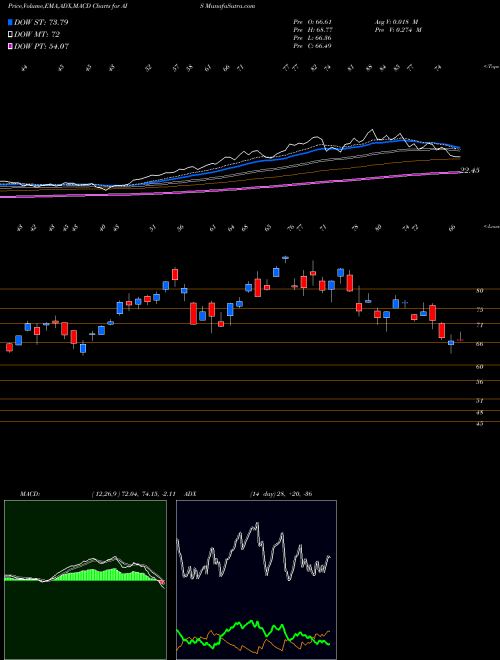Click the 71 price level label

[479, 325]
